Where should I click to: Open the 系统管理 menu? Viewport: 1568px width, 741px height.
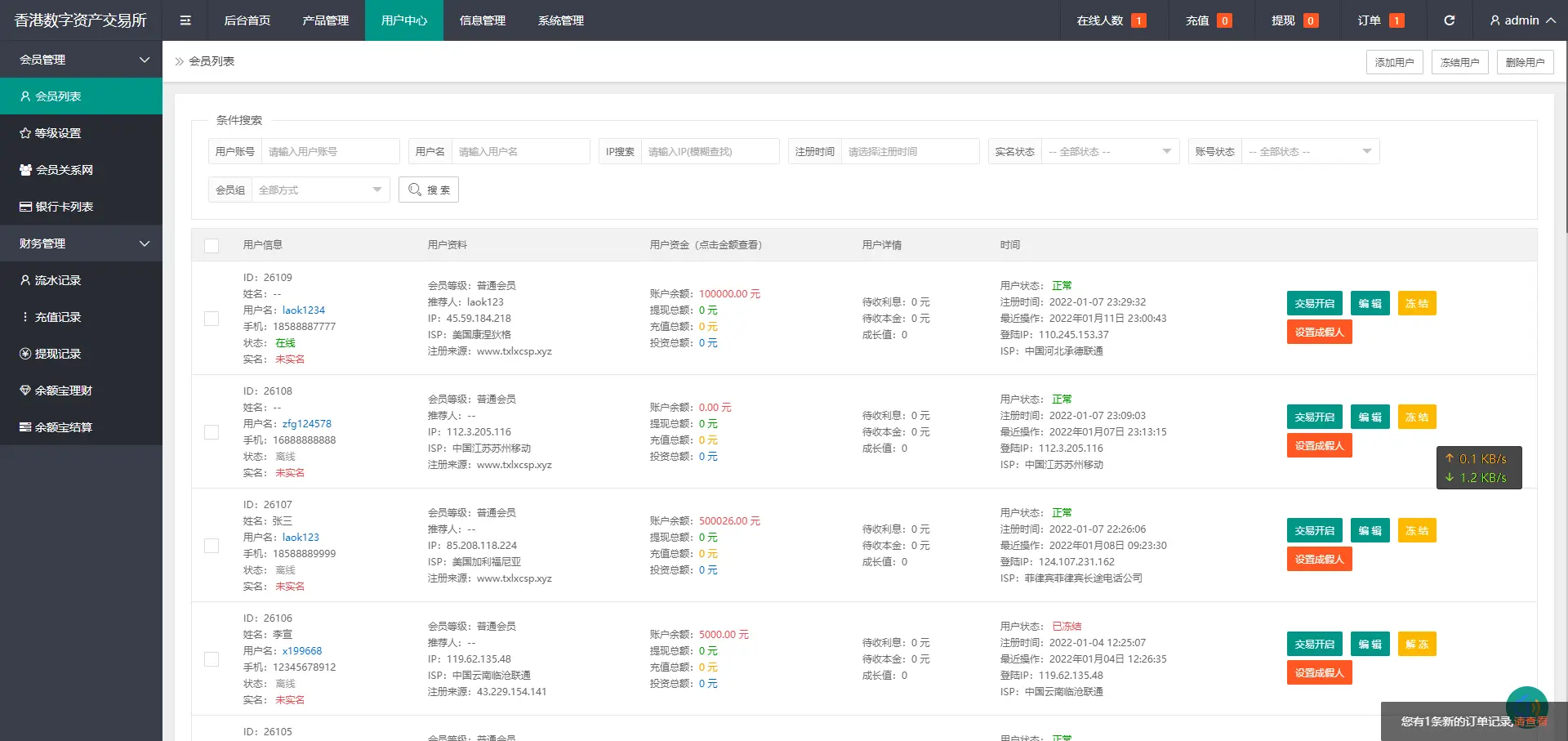coord(560,20)
